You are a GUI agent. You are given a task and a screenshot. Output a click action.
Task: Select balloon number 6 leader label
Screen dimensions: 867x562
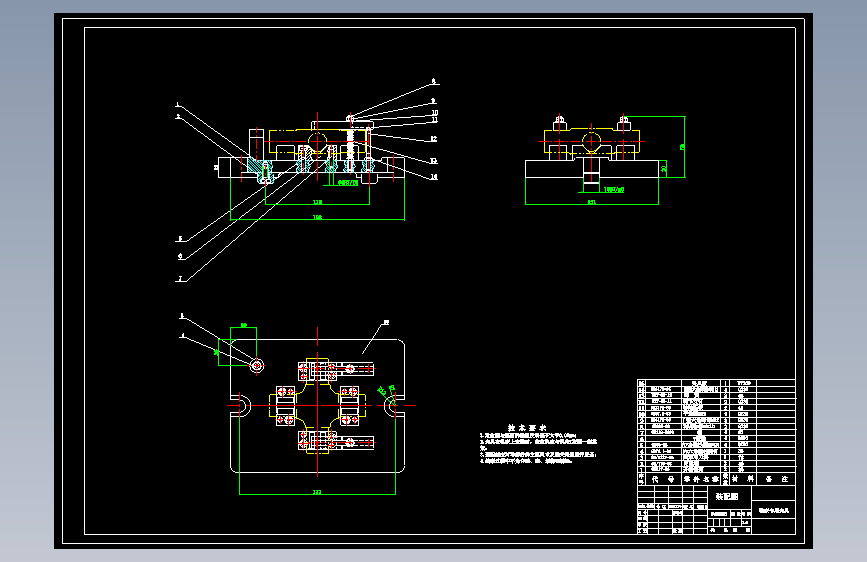tap(180, 256)
